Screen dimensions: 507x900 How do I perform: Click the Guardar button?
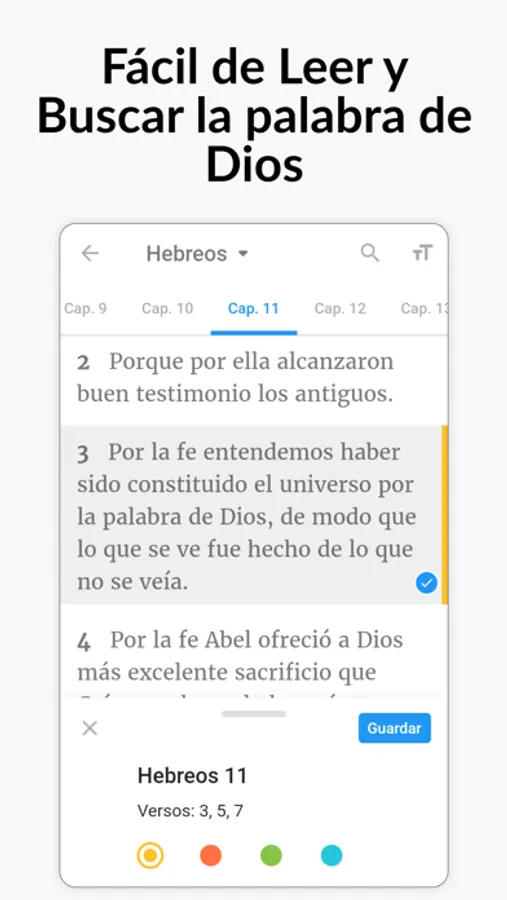click(x=394, y=728)
